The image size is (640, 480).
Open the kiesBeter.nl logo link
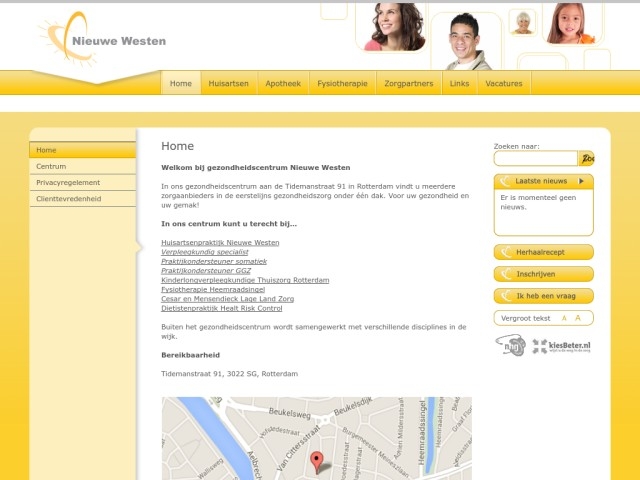(x=562, y=346)
